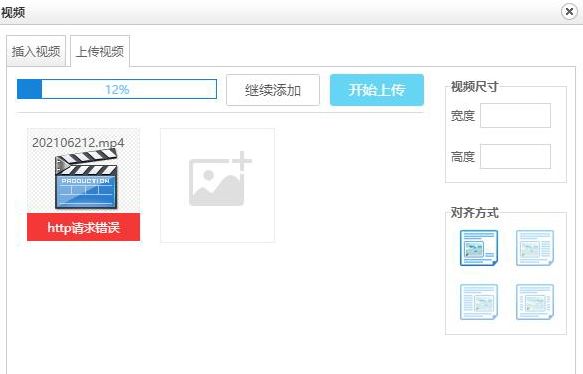Focus the 高度 height input field
The image size is (583, 374).
(515, 157)
